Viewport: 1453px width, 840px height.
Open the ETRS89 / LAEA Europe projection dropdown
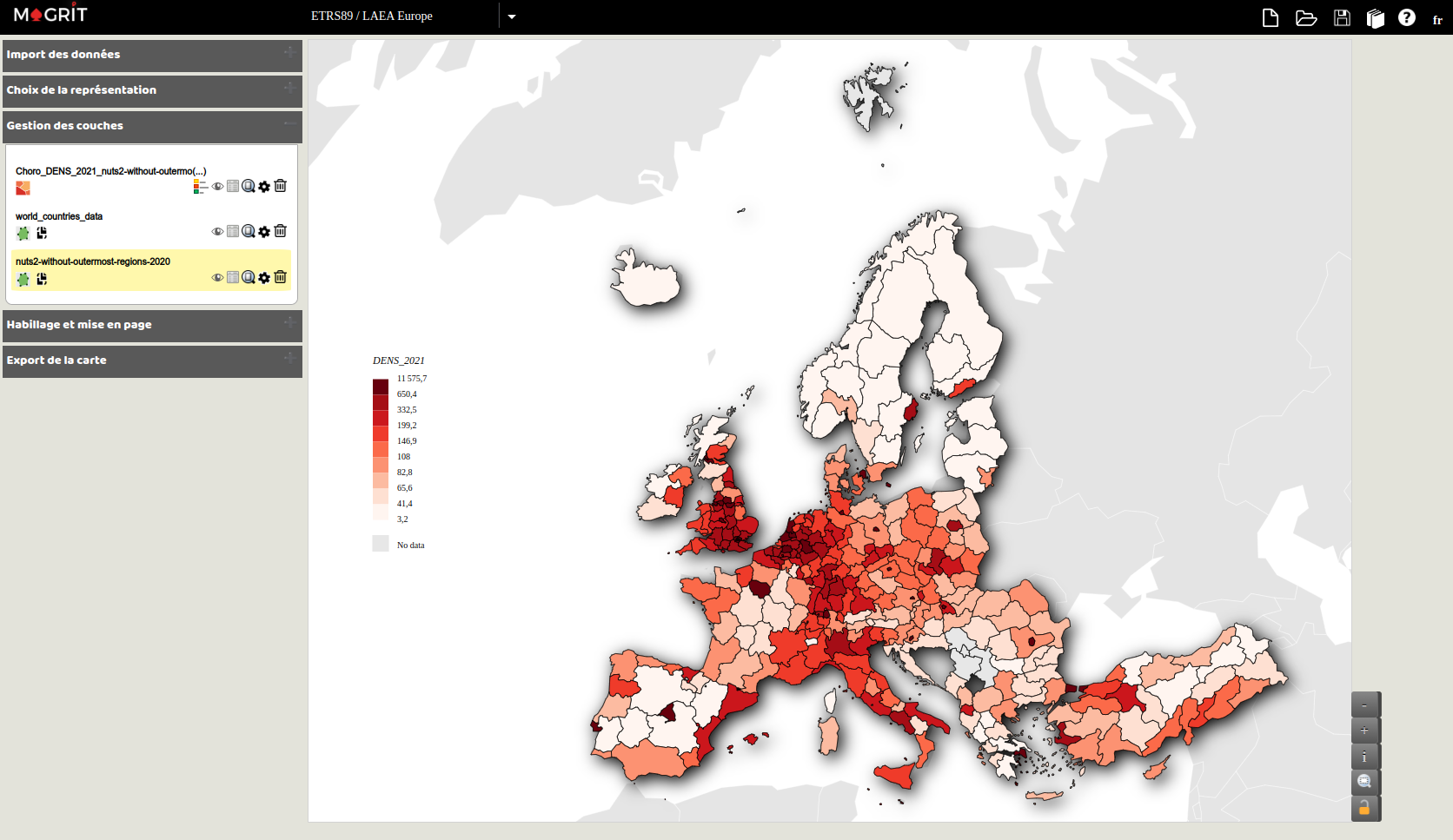tap(512, 17)
